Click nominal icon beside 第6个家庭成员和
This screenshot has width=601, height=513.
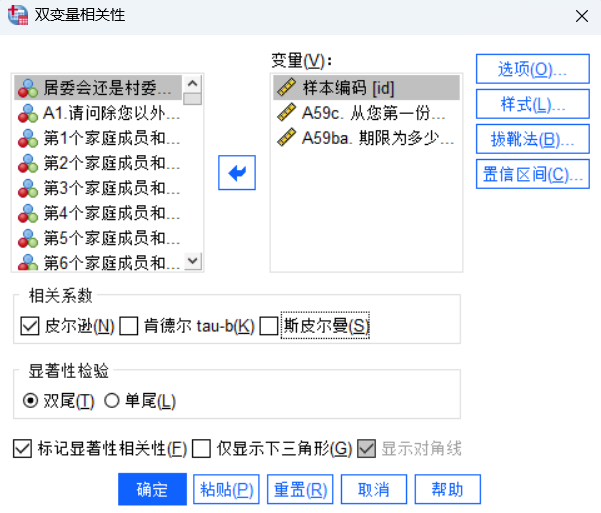tap(28, 262)
